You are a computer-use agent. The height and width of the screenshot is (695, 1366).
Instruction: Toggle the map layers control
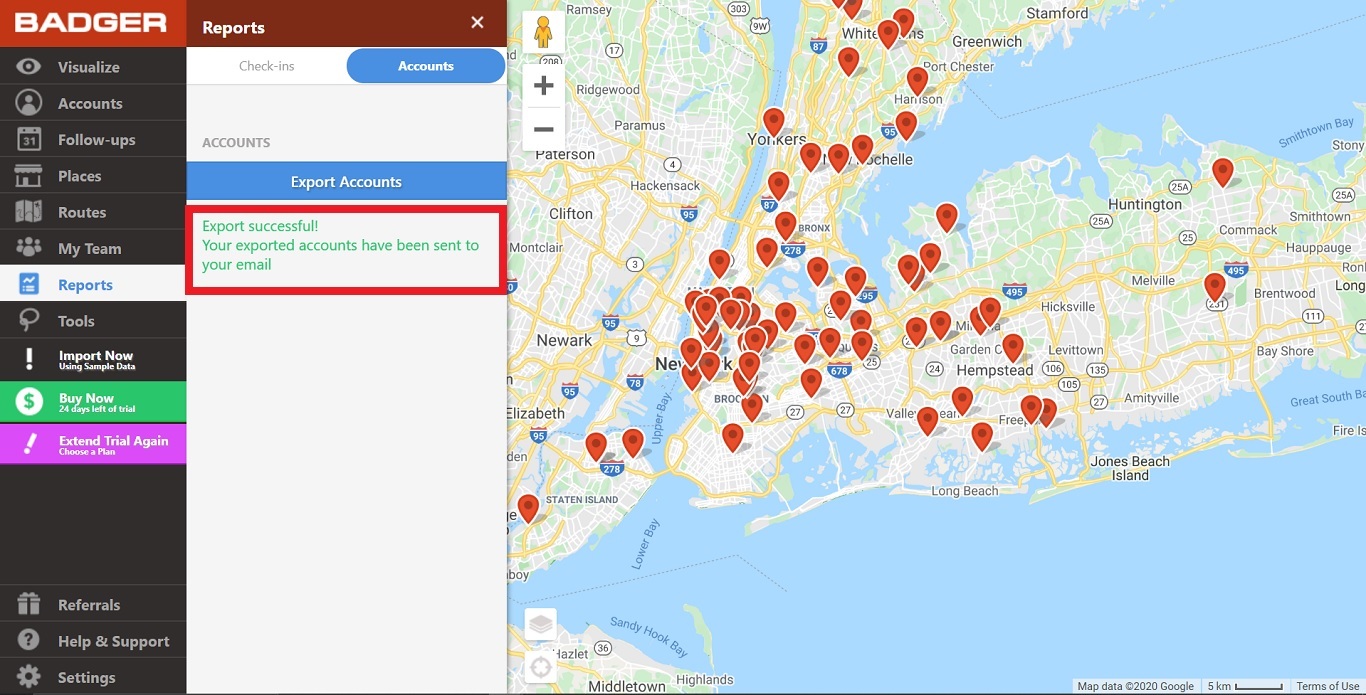(x=540, y=623)
